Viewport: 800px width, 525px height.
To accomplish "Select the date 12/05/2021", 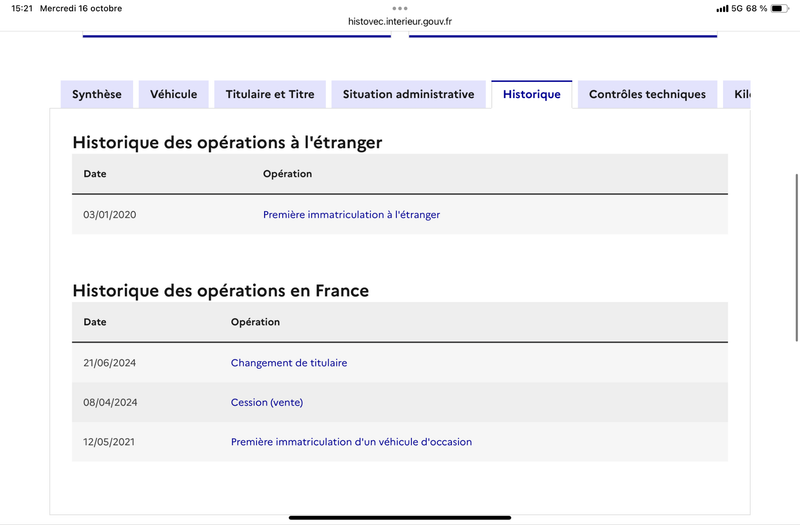I will pyautogui.click(x=109, y=442).
